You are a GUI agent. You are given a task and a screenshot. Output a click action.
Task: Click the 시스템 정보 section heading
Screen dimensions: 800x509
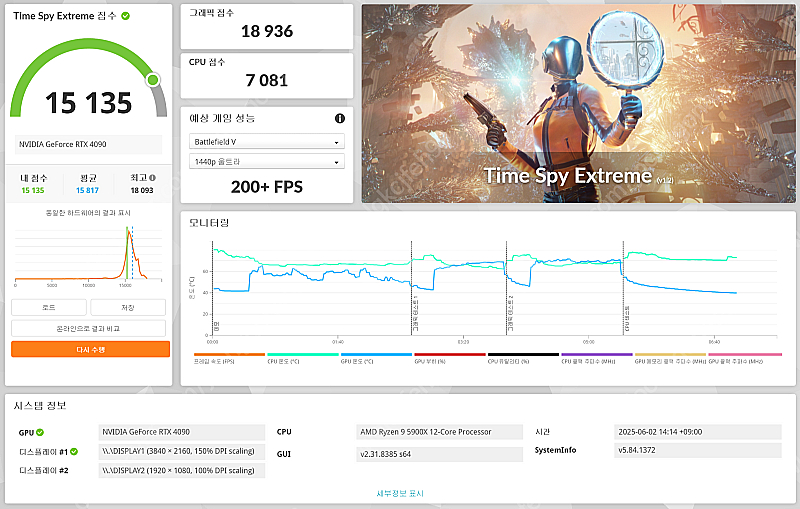click(x=40, y=406)
